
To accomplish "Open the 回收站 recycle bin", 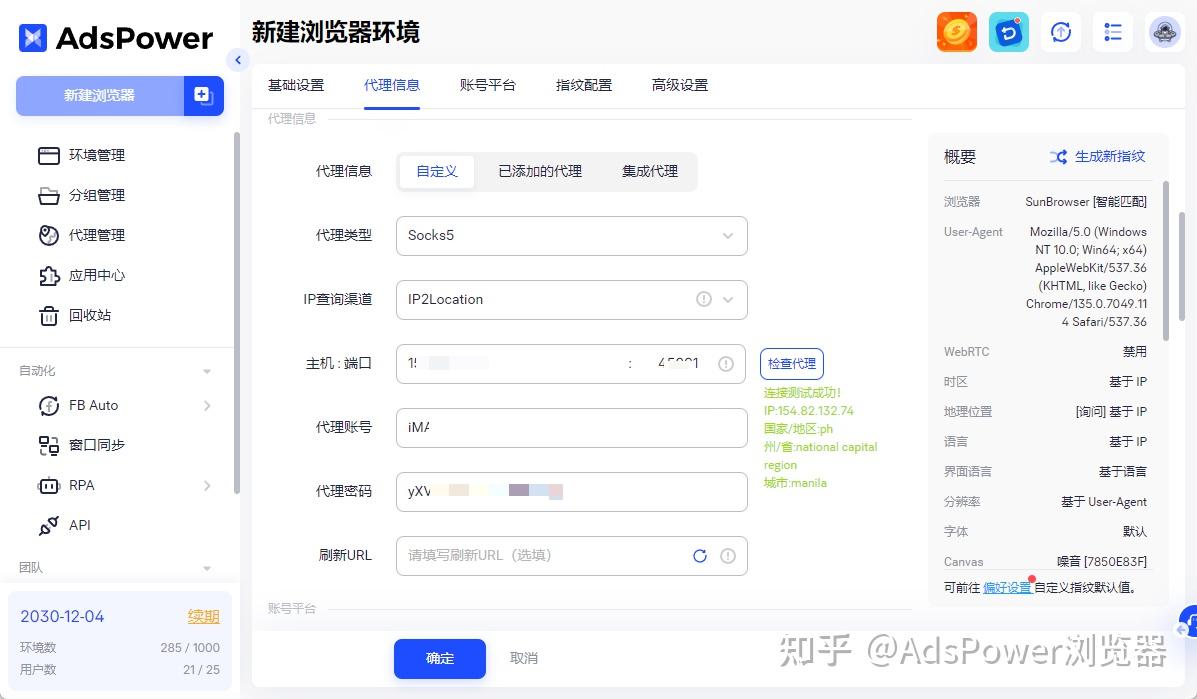I will point(90,315).
